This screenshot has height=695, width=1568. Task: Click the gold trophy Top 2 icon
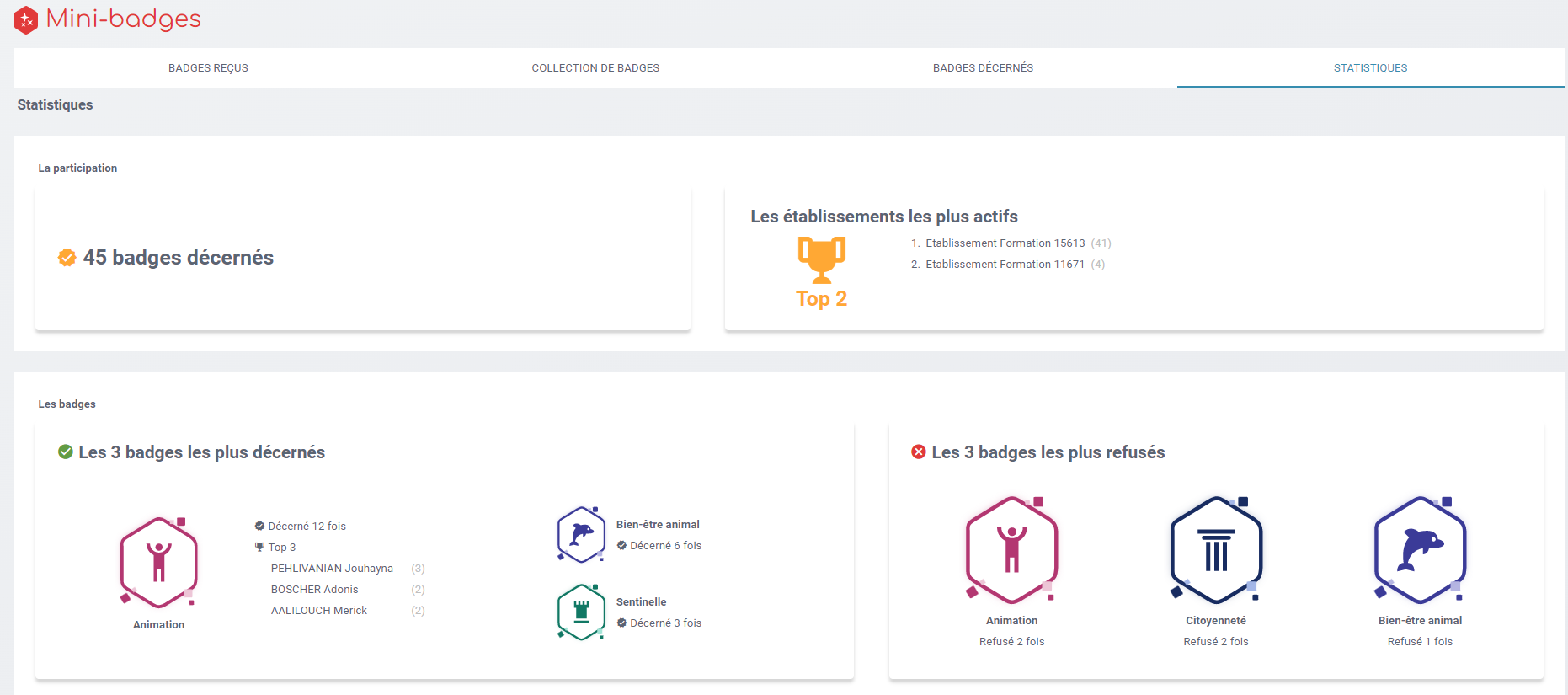pos(821,259)
